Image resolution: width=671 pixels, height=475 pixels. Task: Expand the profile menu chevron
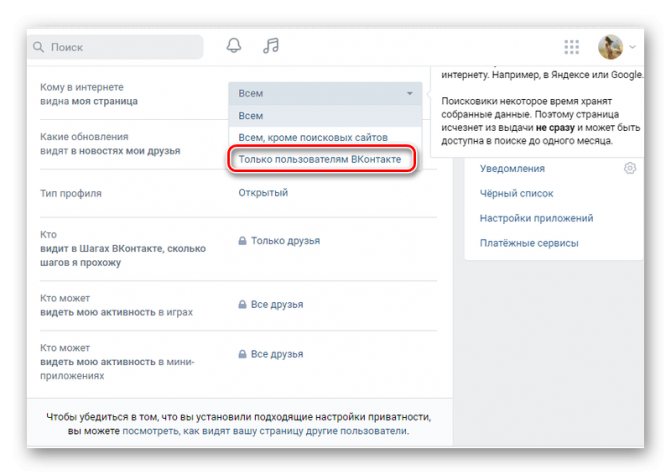click(632, 47)
